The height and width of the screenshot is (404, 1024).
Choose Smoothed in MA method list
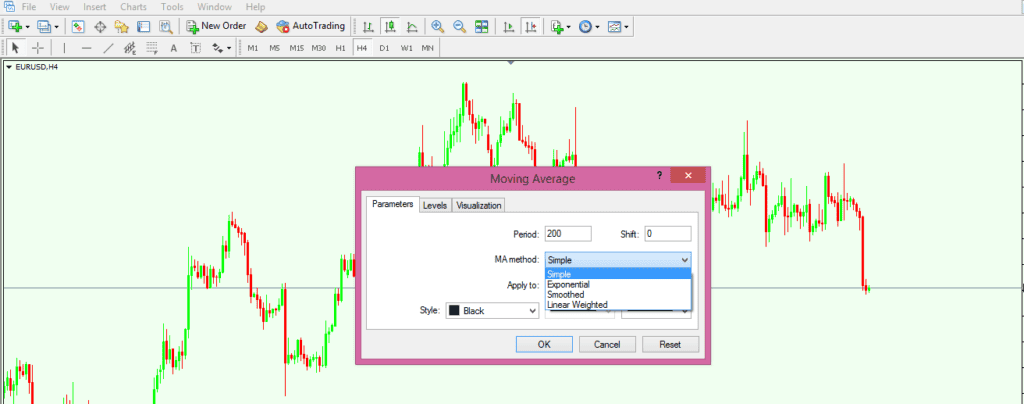[x=618, y=294]
